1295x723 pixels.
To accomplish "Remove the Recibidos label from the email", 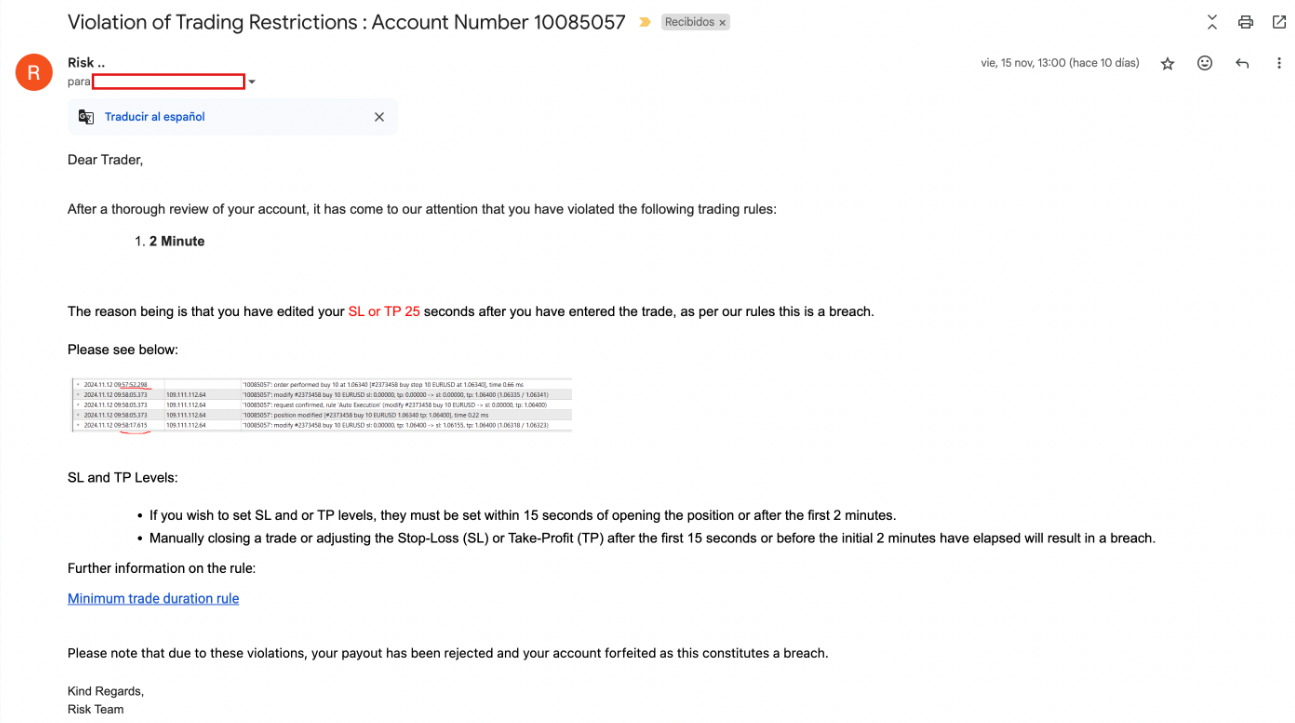I will [x=722, y=22].
